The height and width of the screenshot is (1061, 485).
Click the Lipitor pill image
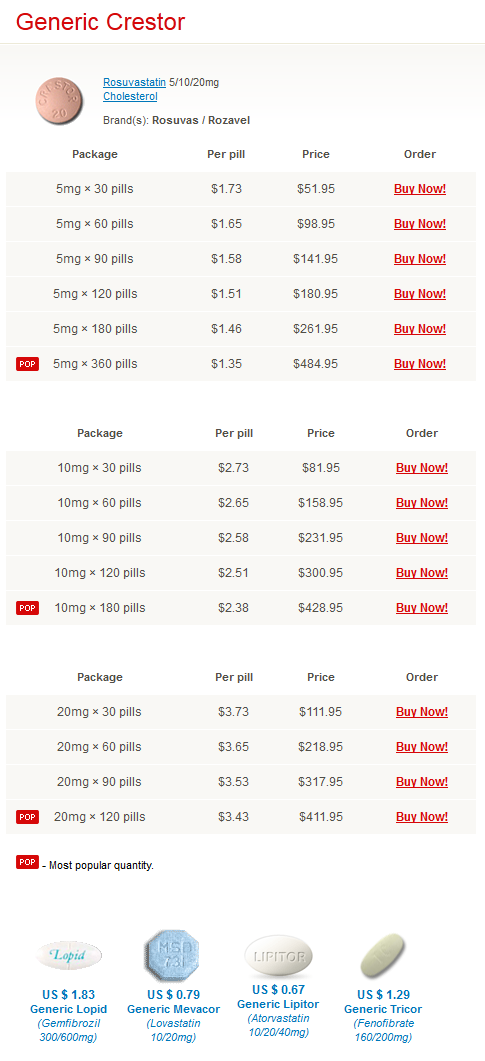pos(278,955)
